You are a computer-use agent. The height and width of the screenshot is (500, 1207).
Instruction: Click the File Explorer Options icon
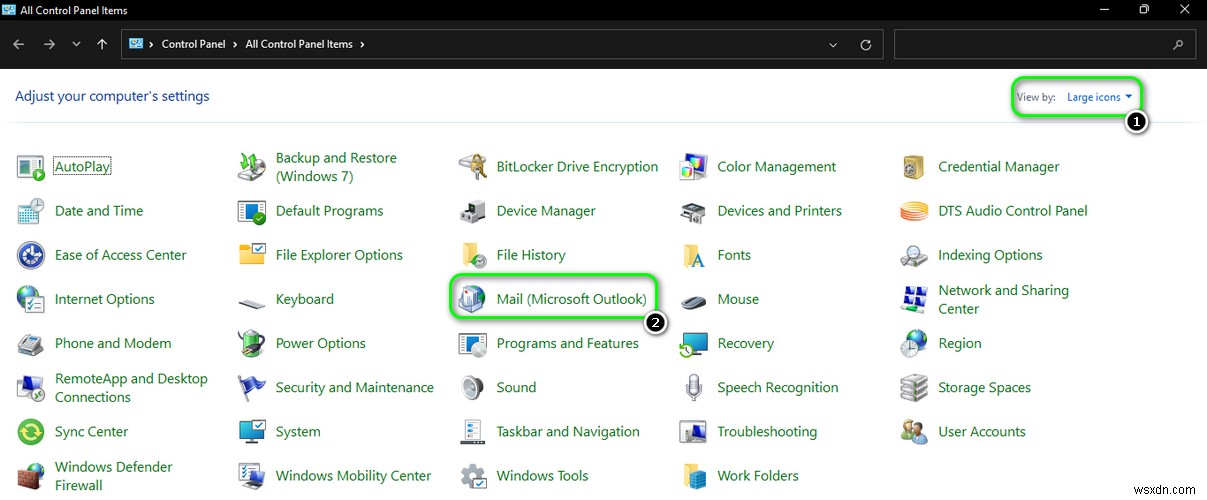[252, 255]
